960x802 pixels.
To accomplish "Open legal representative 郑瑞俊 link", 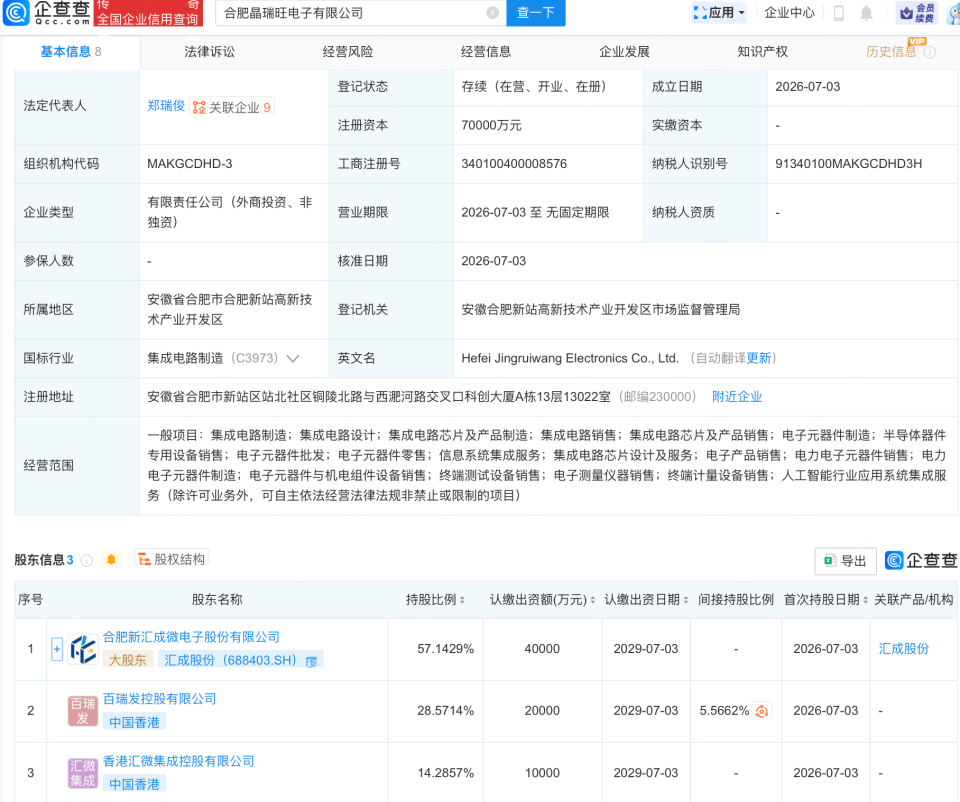I will [166, 106].
